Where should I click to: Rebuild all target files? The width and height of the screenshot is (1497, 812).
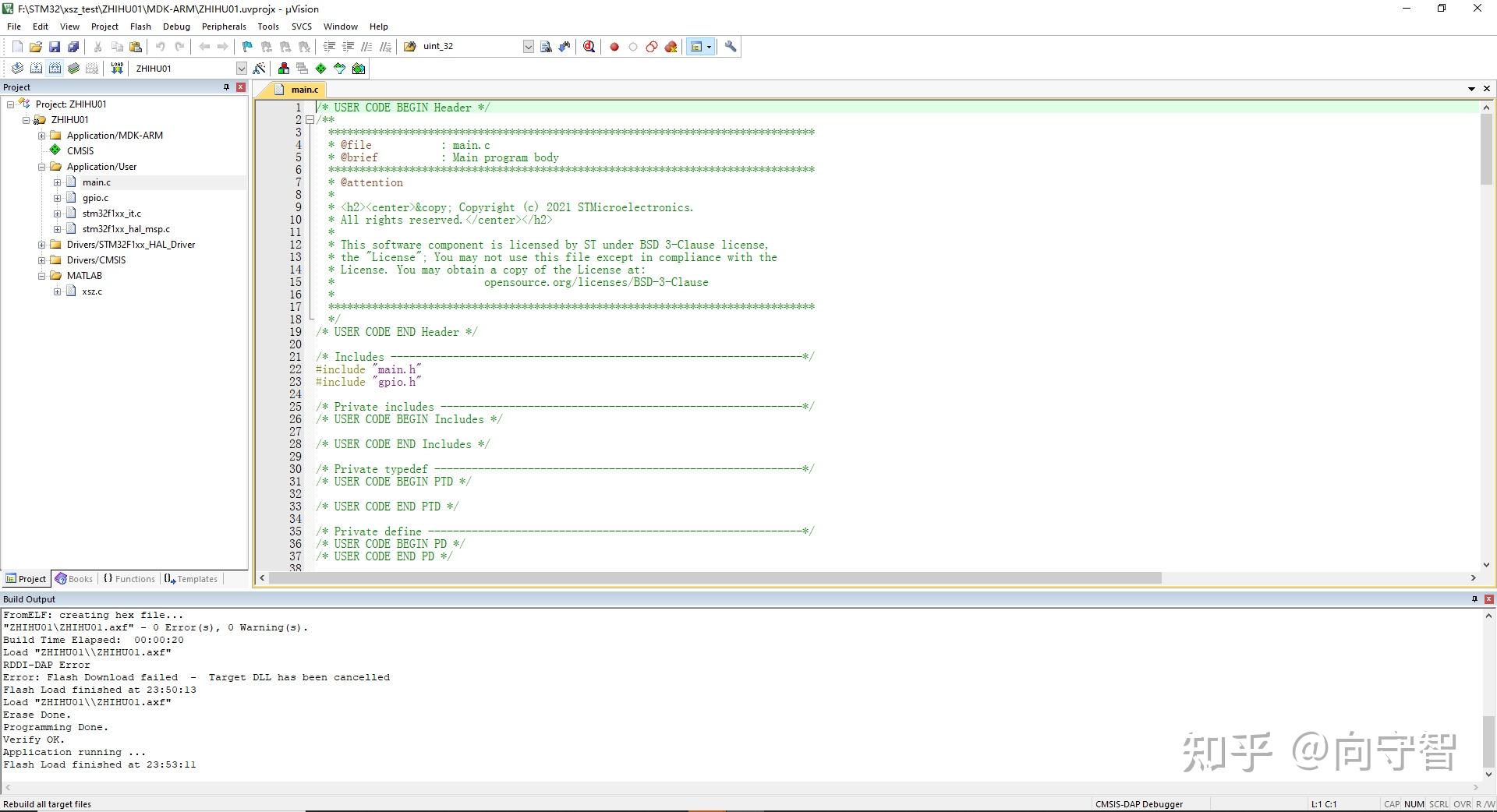[x=55, y=68]
